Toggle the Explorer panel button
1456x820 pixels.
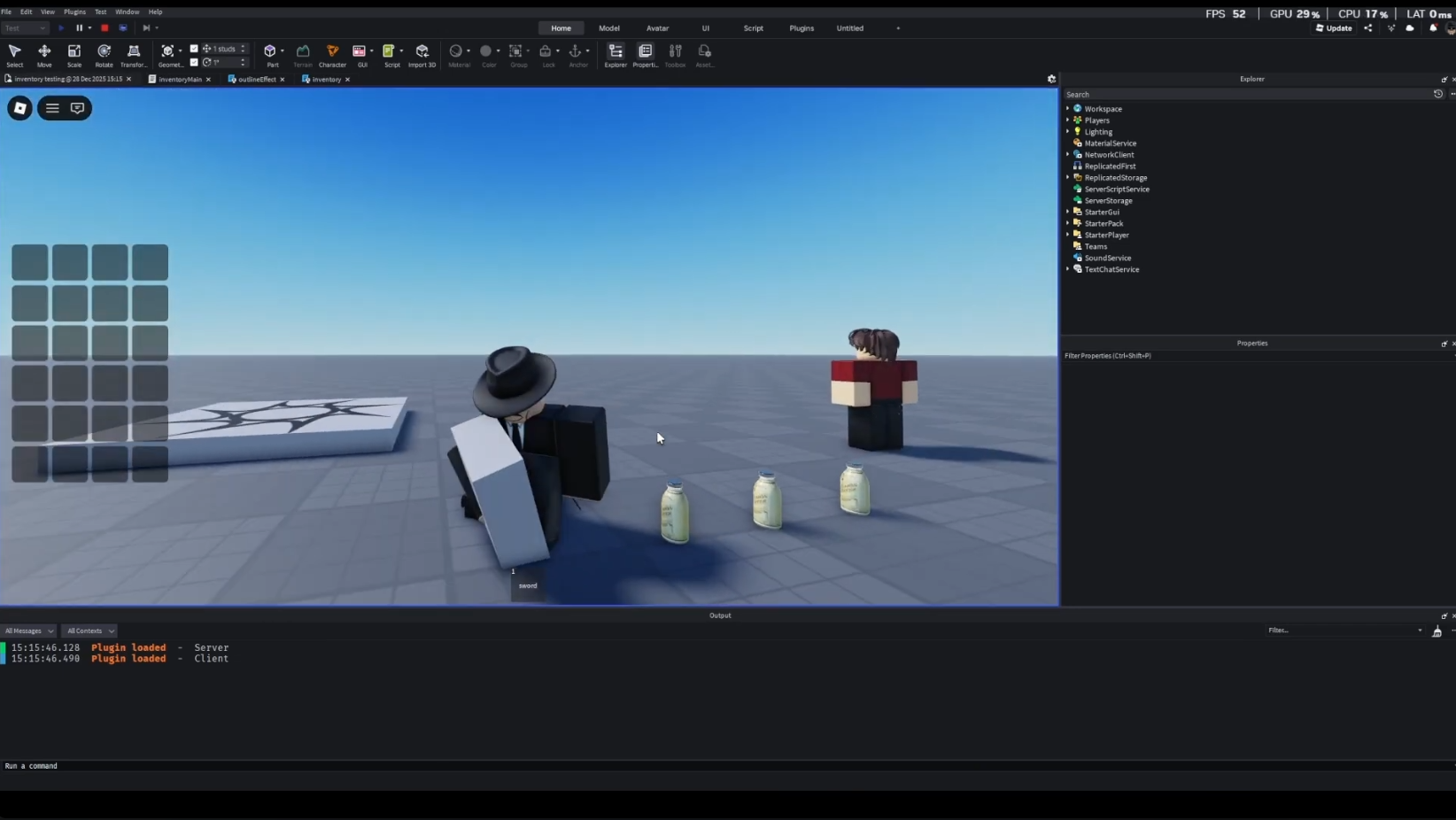(x=616, y=53)
